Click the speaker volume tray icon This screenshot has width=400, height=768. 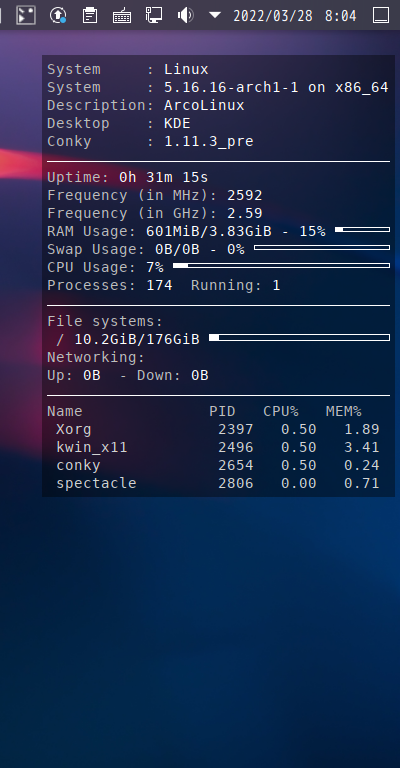pyautogui.click(x=185, y=15)
